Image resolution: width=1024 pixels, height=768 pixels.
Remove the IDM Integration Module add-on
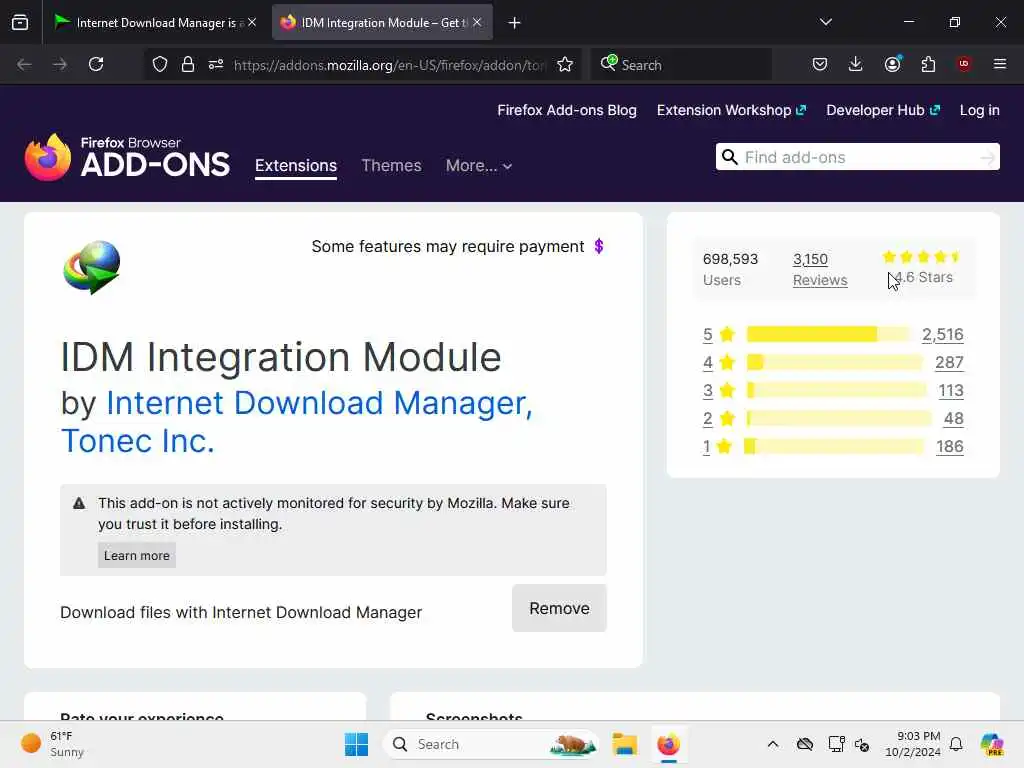[x=559, y=608]
